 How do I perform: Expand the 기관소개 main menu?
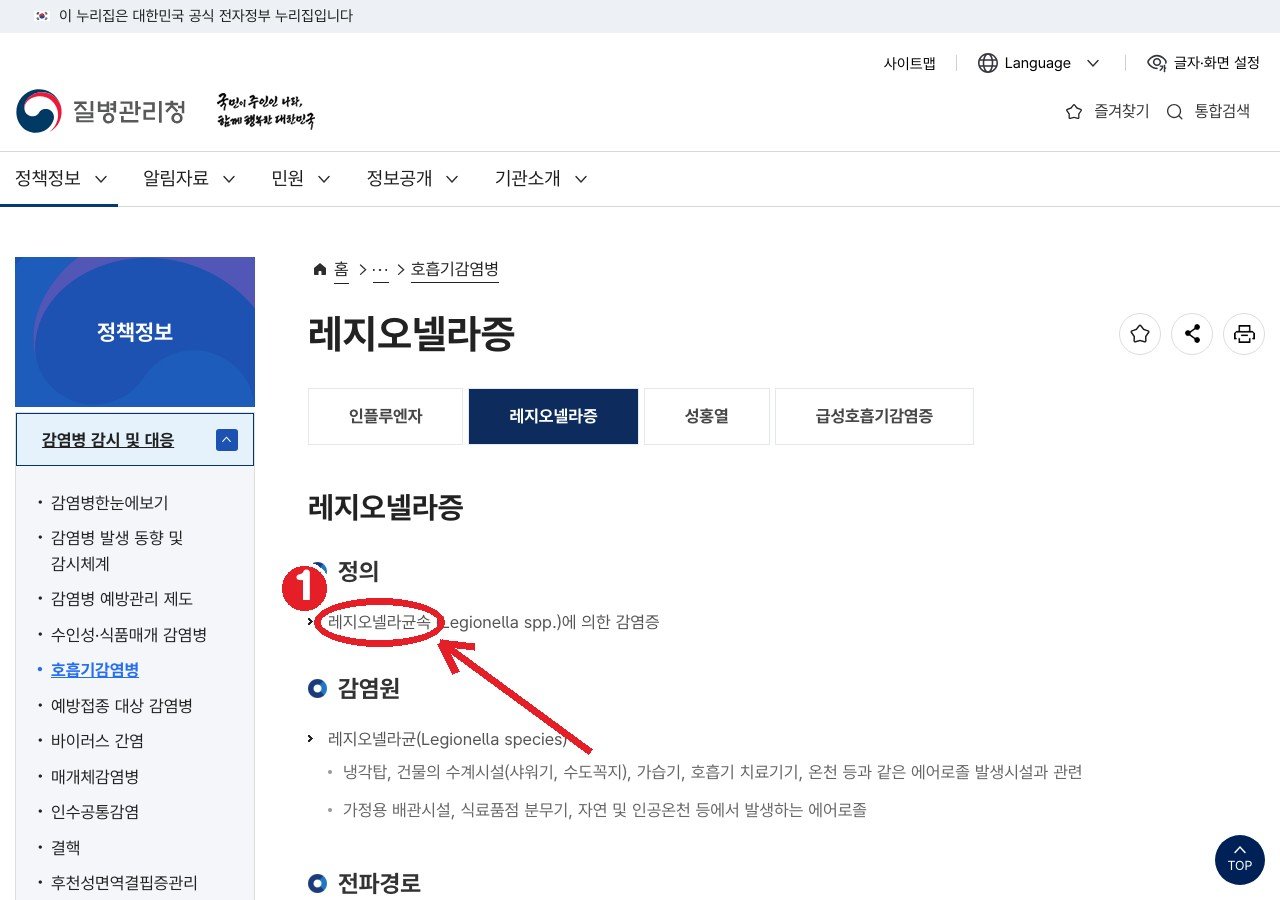click(x=540, y=179)
